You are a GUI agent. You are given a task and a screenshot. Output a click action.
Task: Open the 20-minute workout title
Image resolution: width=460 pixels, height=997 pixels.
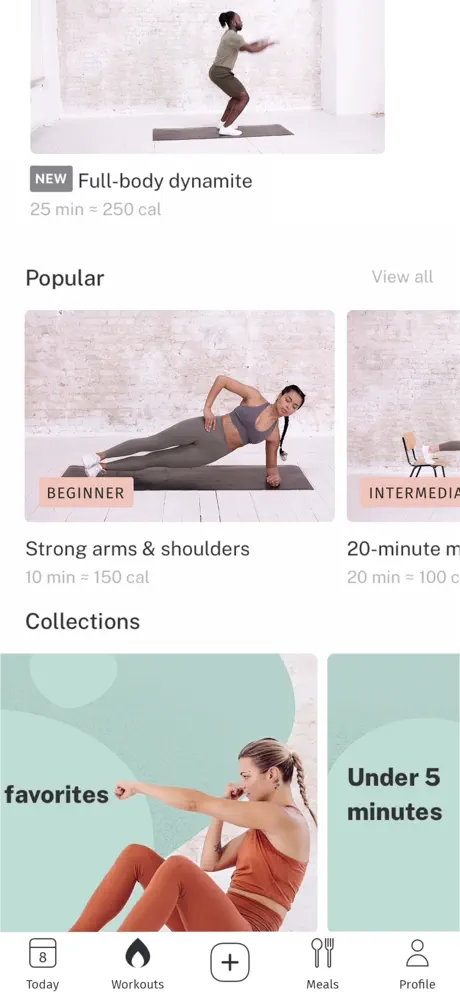pyautogui.click(x=403, y=549)
